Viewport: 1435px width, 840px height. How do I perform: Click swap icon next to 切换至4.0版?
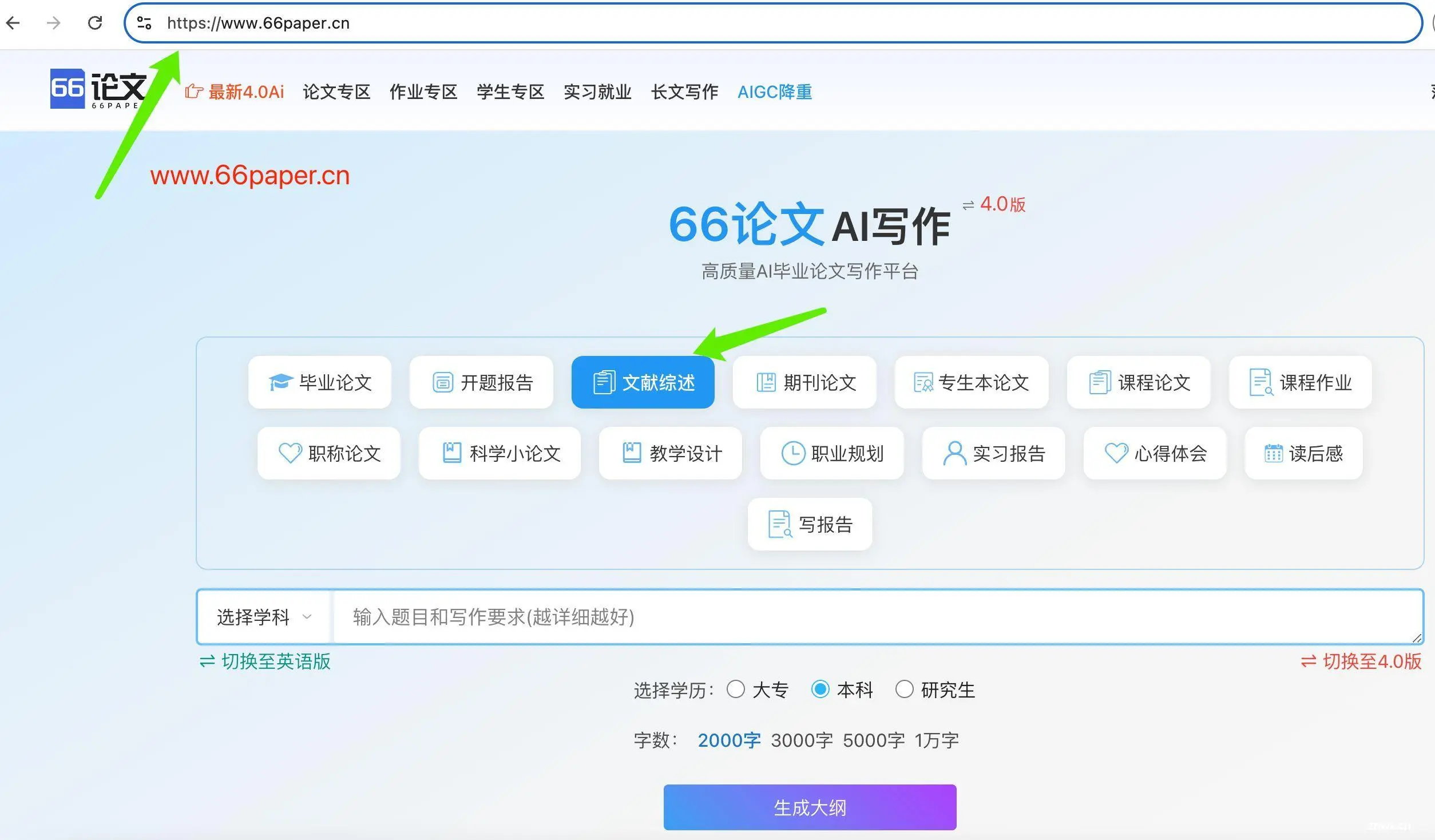coord(1309,661)
